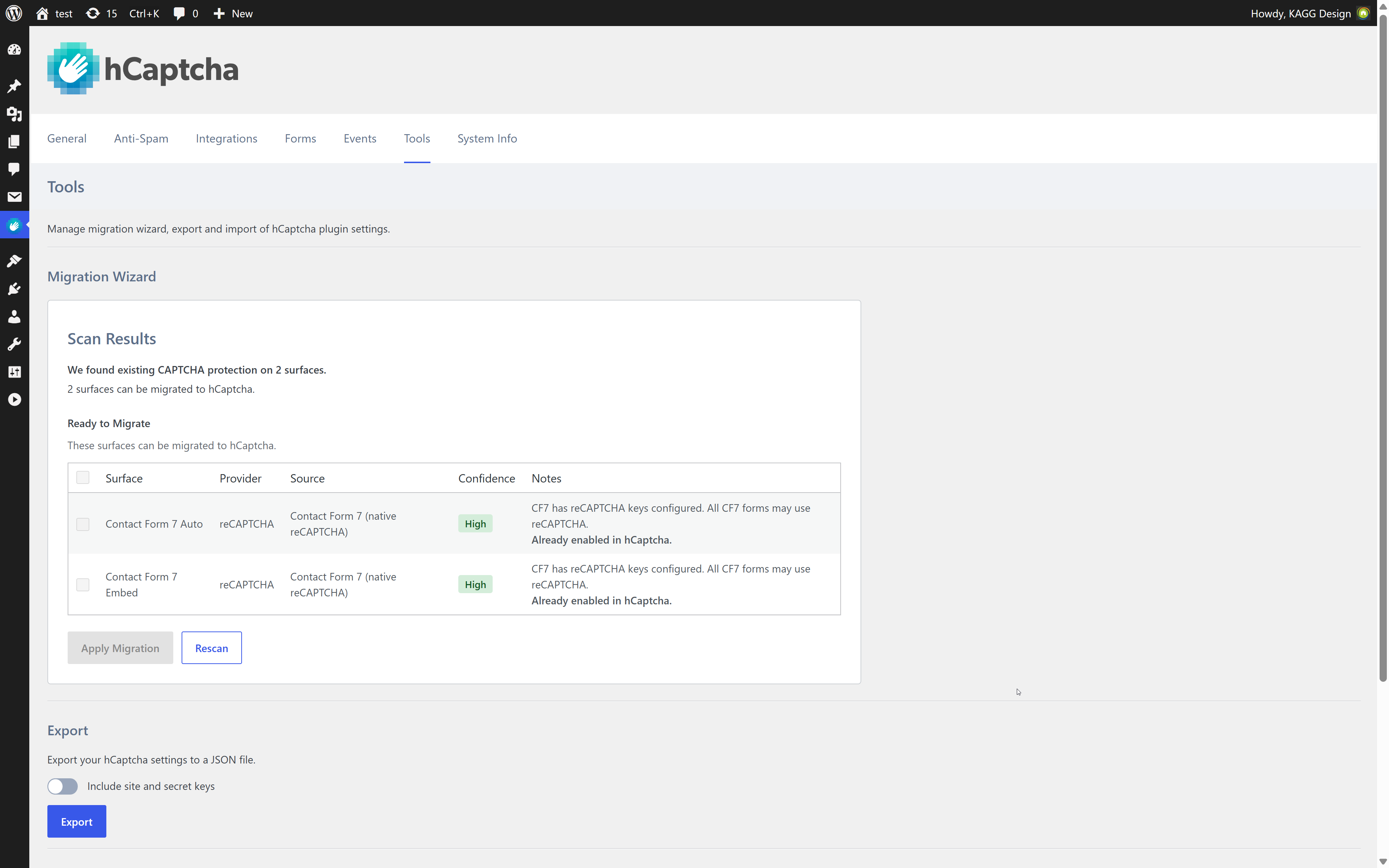The image size is (1389, 868).
Task: Check the Contact Form 7 Embed checkbox
Action: 82,584
